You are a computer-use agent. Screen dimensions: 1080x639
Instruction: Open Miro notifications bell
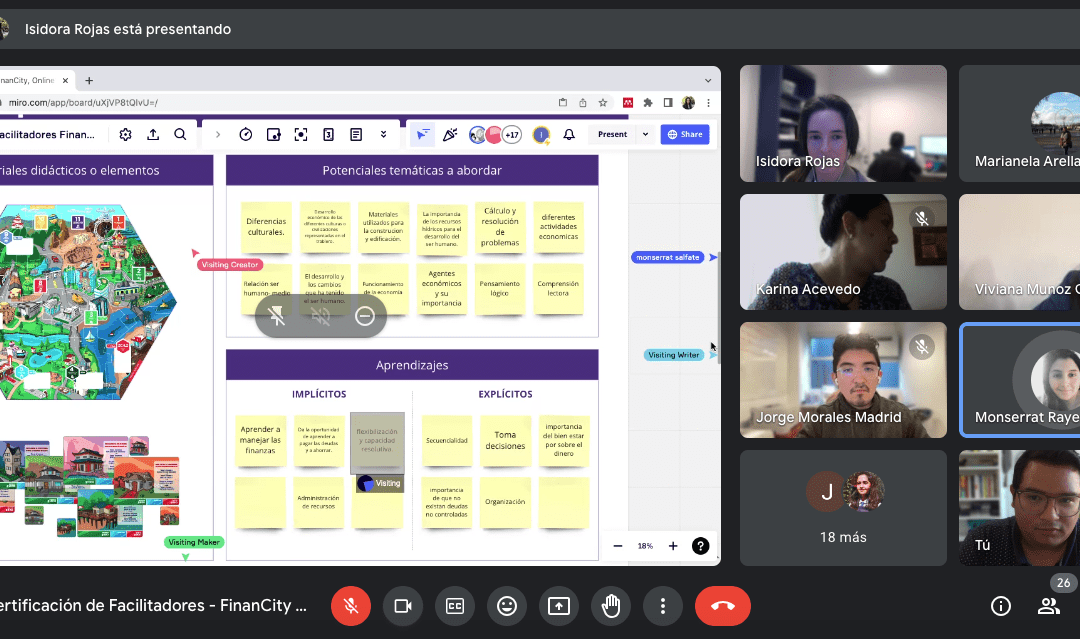569,135
